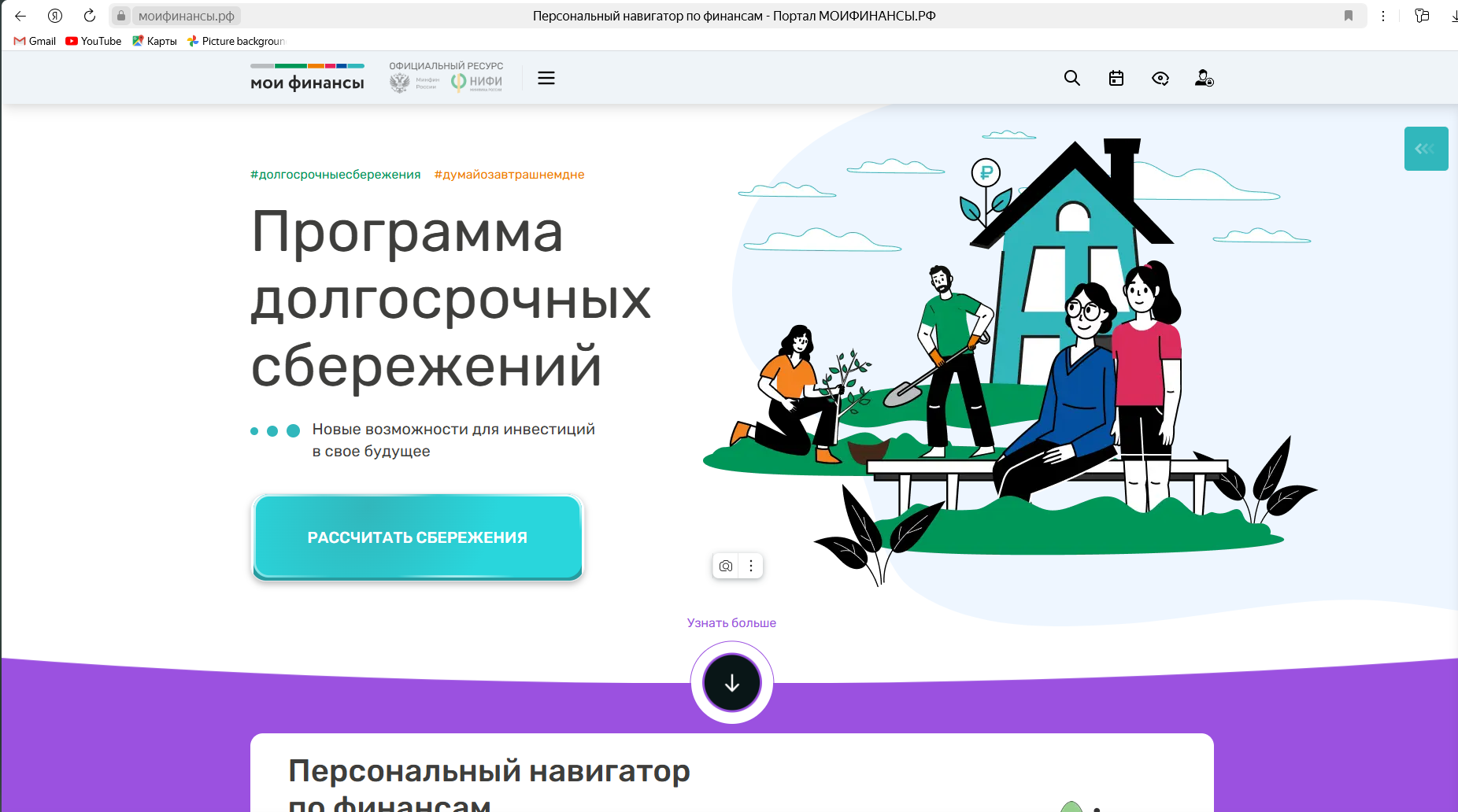Click the search magnifier icon in header

click(x=1071, y=78)
